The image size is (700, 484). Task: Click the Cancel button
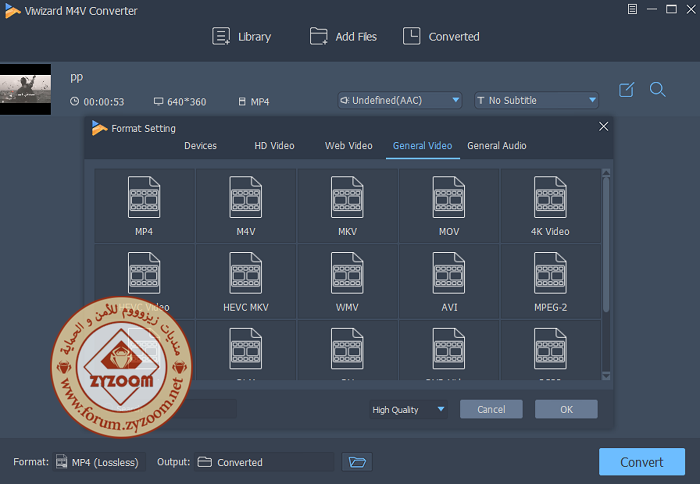[x=491, y=409]
